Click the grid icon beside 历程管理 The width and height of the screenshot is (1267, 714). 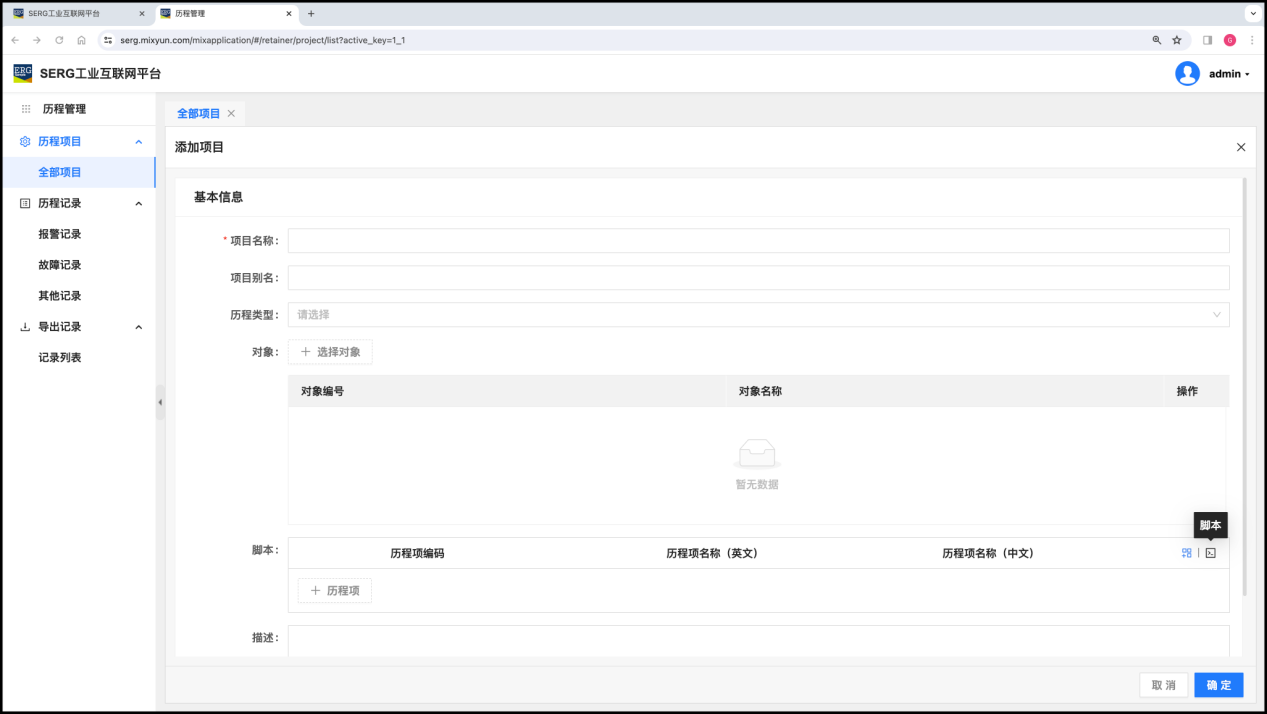26,109
